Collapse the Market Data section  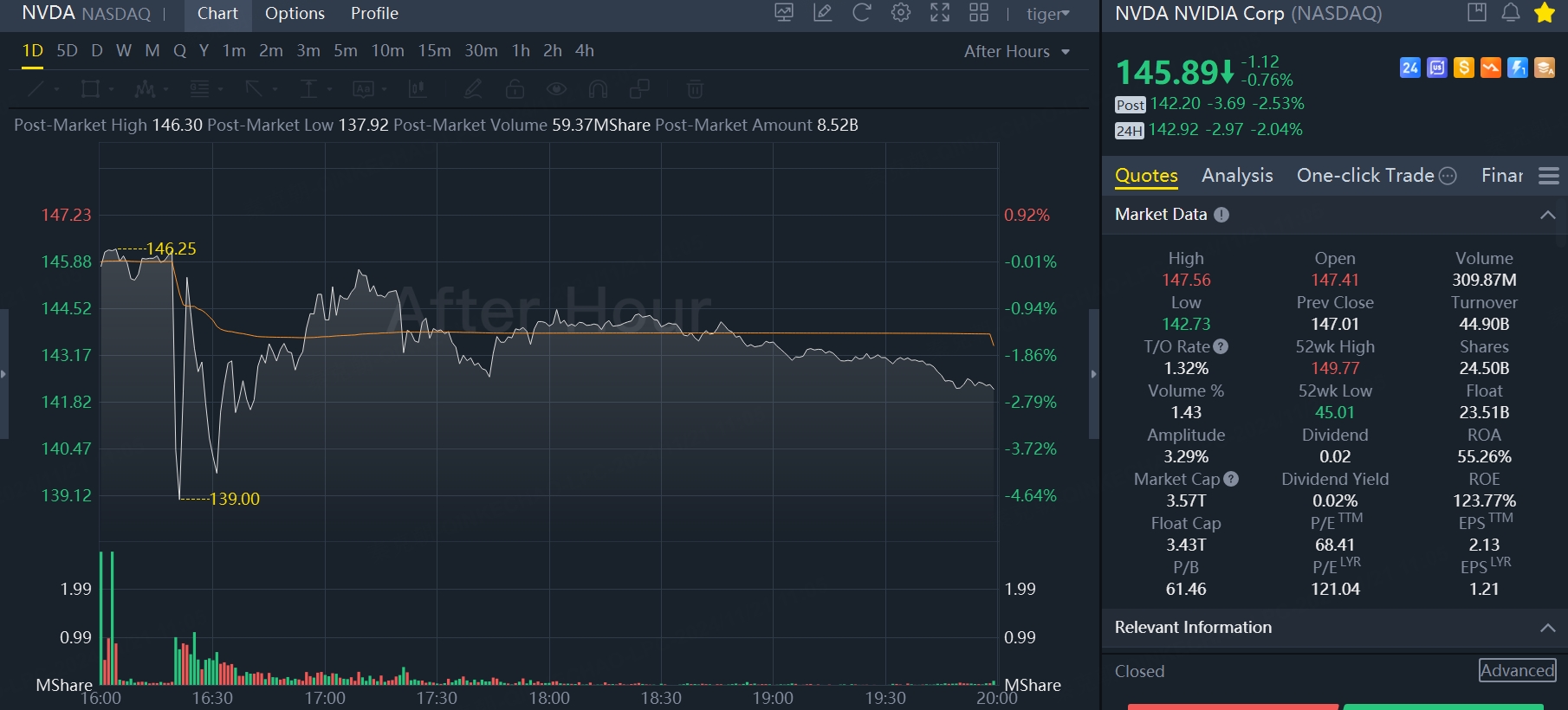tap(1547, 215)
